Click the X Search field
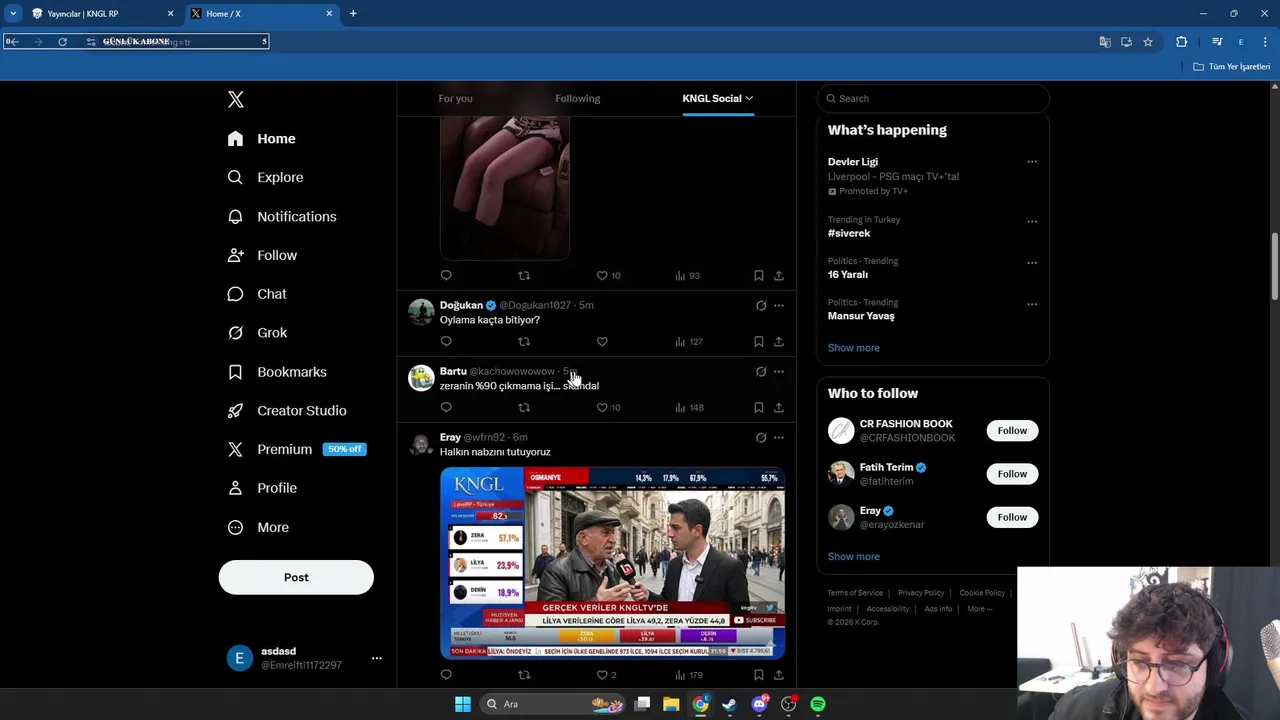The image size is (1280, 720). coord(933,98)
